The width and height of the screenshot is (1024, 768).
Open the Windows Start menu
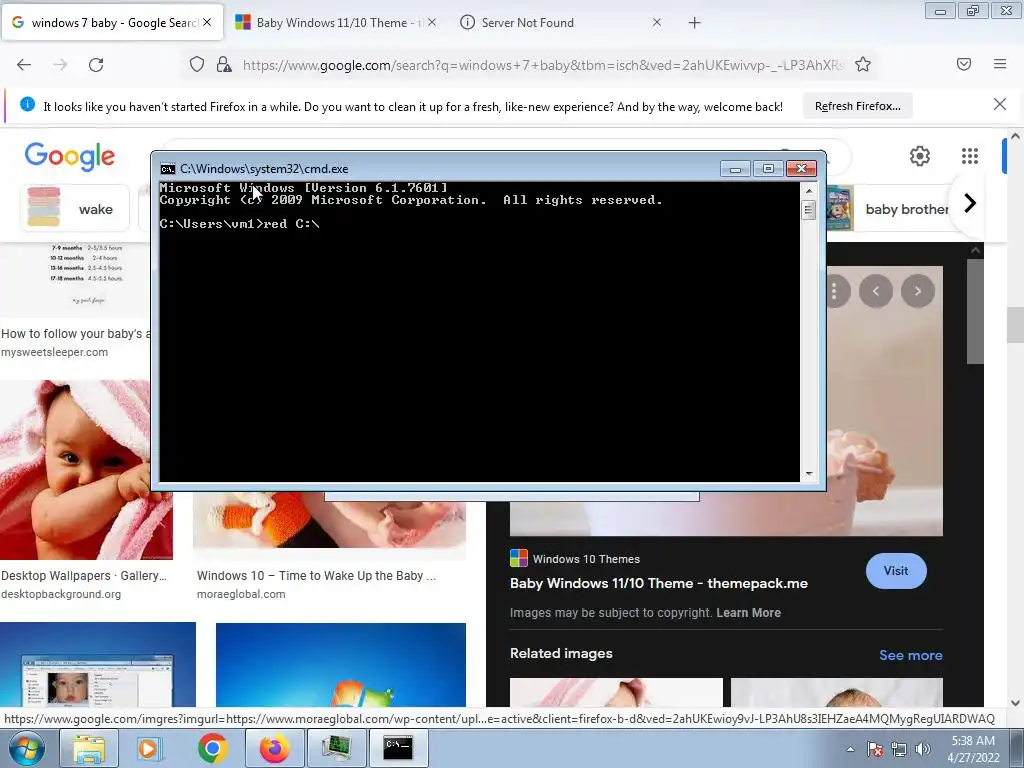[x=27, y=748]
